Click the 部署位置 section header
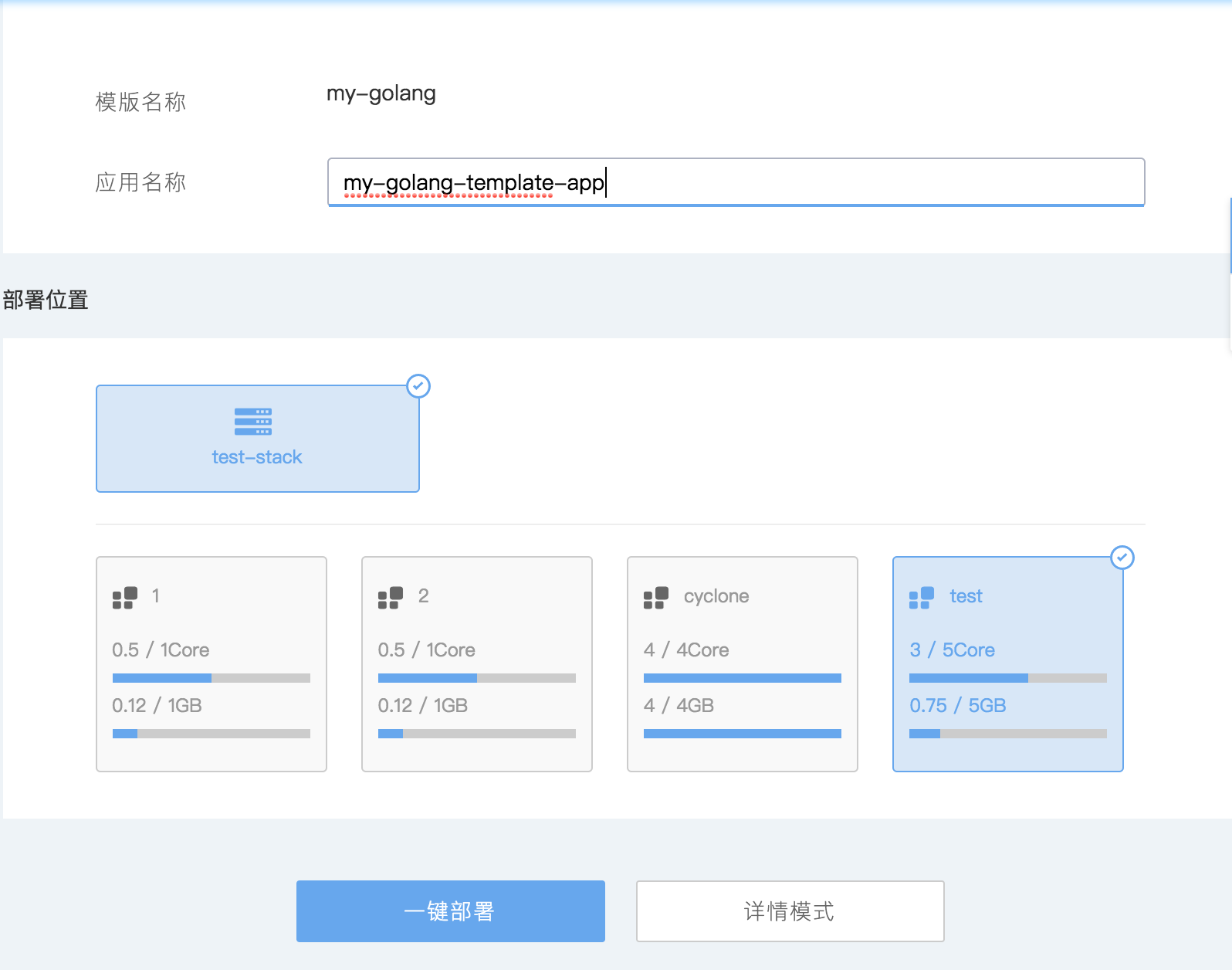Screen dimensions: 1232x970 tap(46, 300)
